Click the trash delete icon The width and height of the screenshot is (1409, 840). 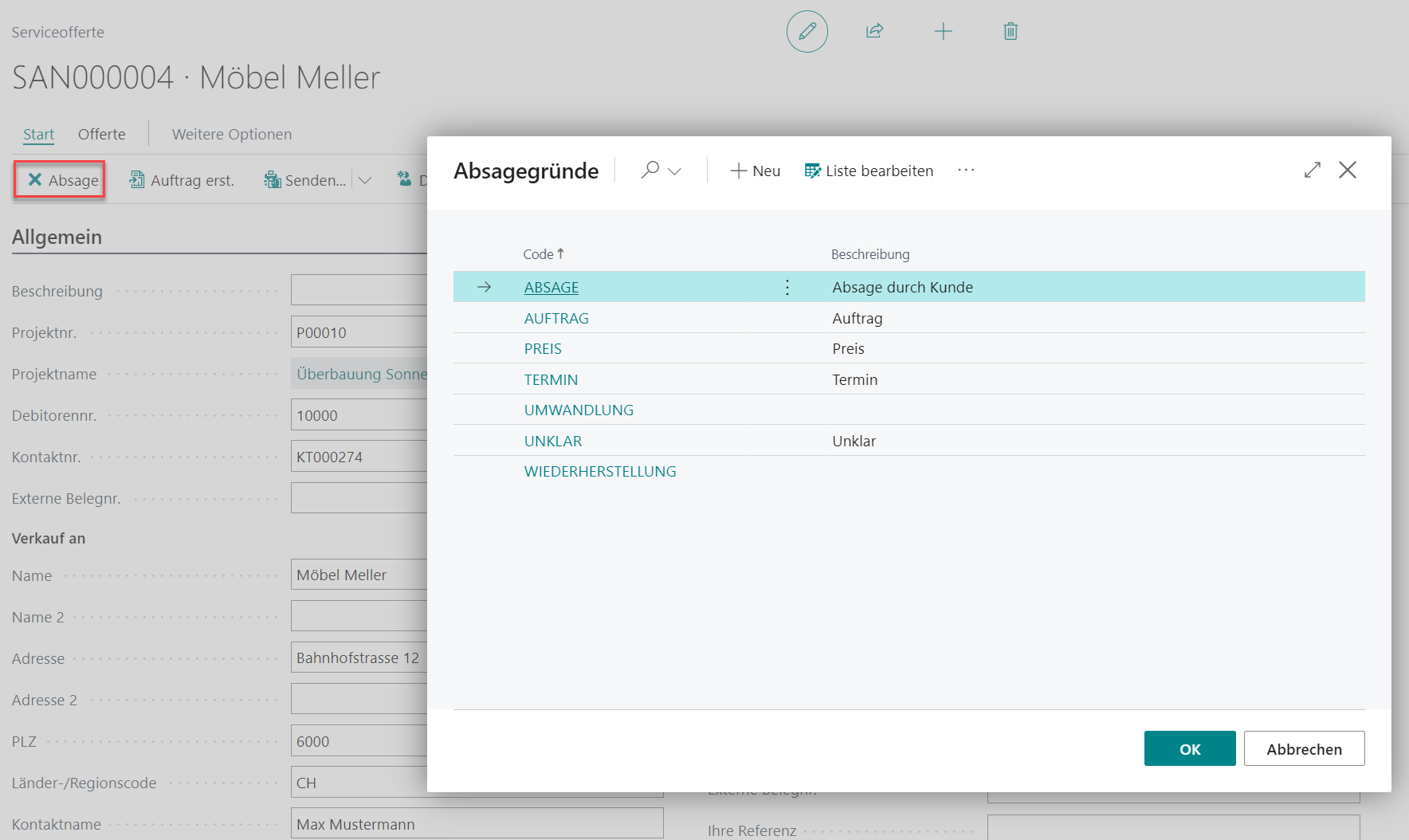click(x=1011, y=31)
